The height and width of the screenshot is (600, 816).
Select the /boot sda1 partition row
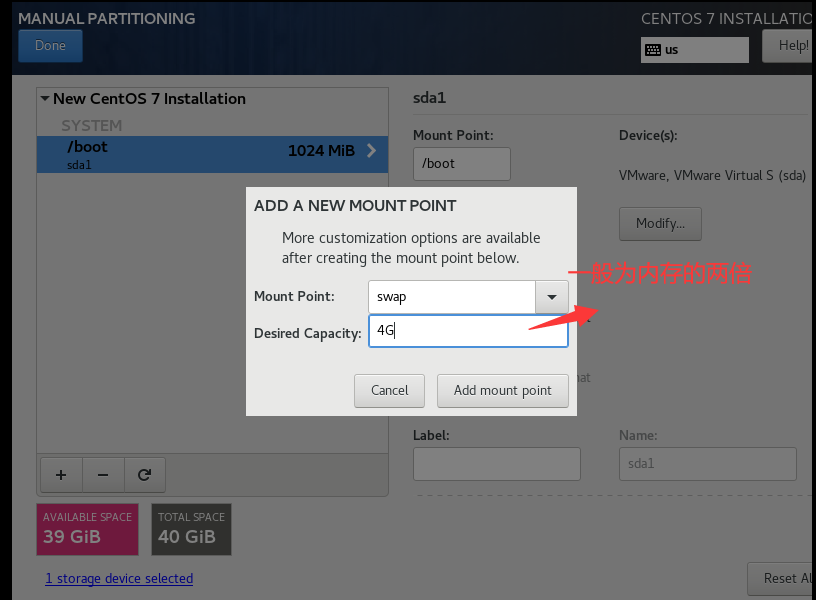pos(212,155)
